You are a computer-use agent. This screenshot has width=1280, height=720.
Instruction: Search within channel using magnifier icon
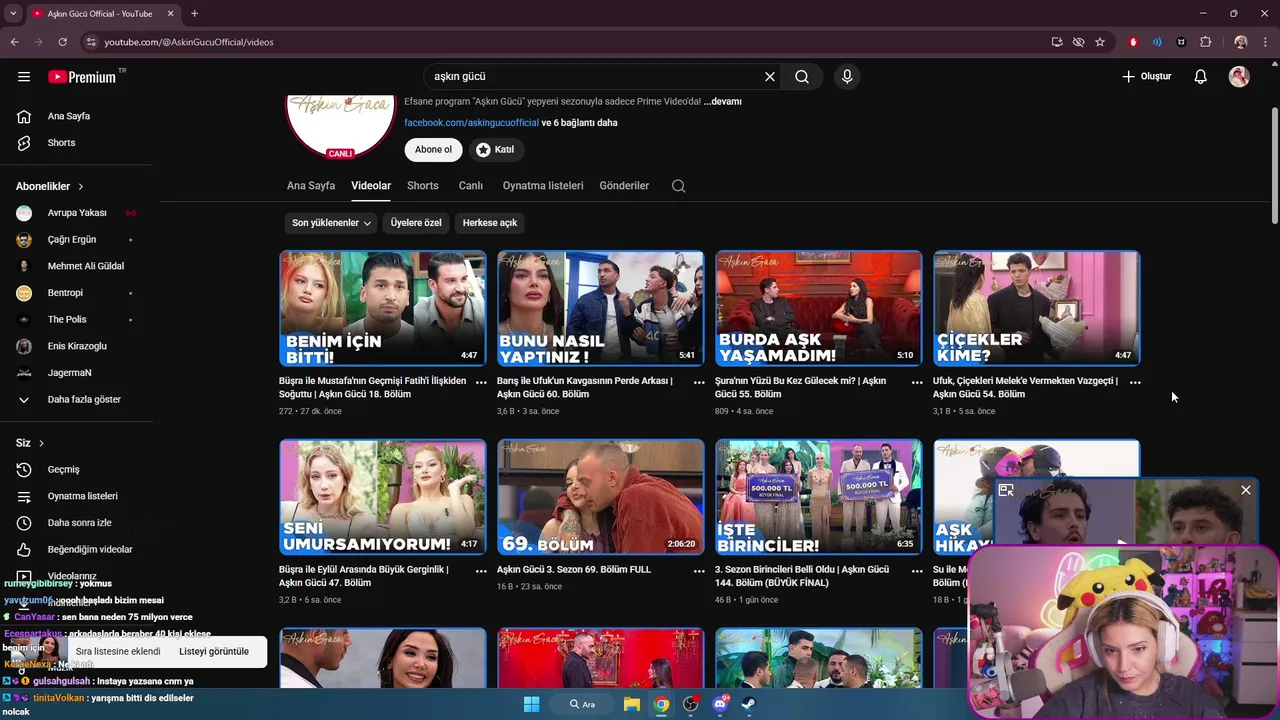[x=678, y=186]
